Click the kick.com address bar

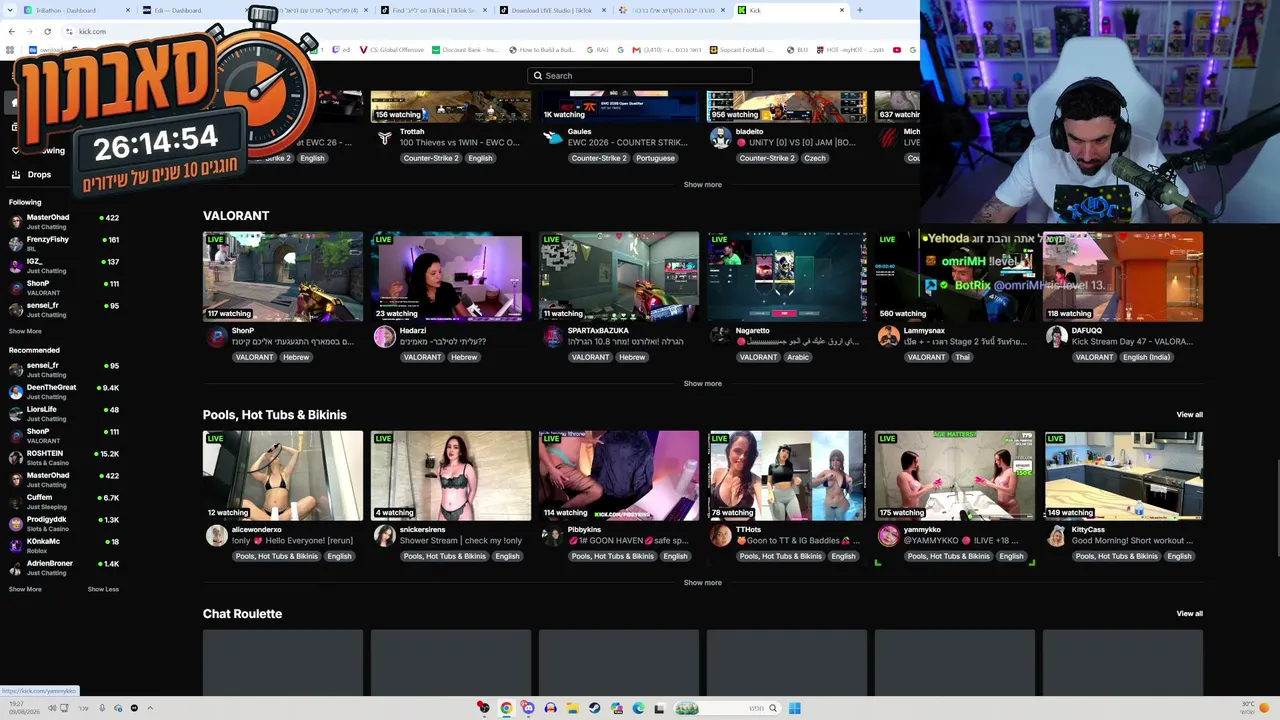[x=92, y=31]
